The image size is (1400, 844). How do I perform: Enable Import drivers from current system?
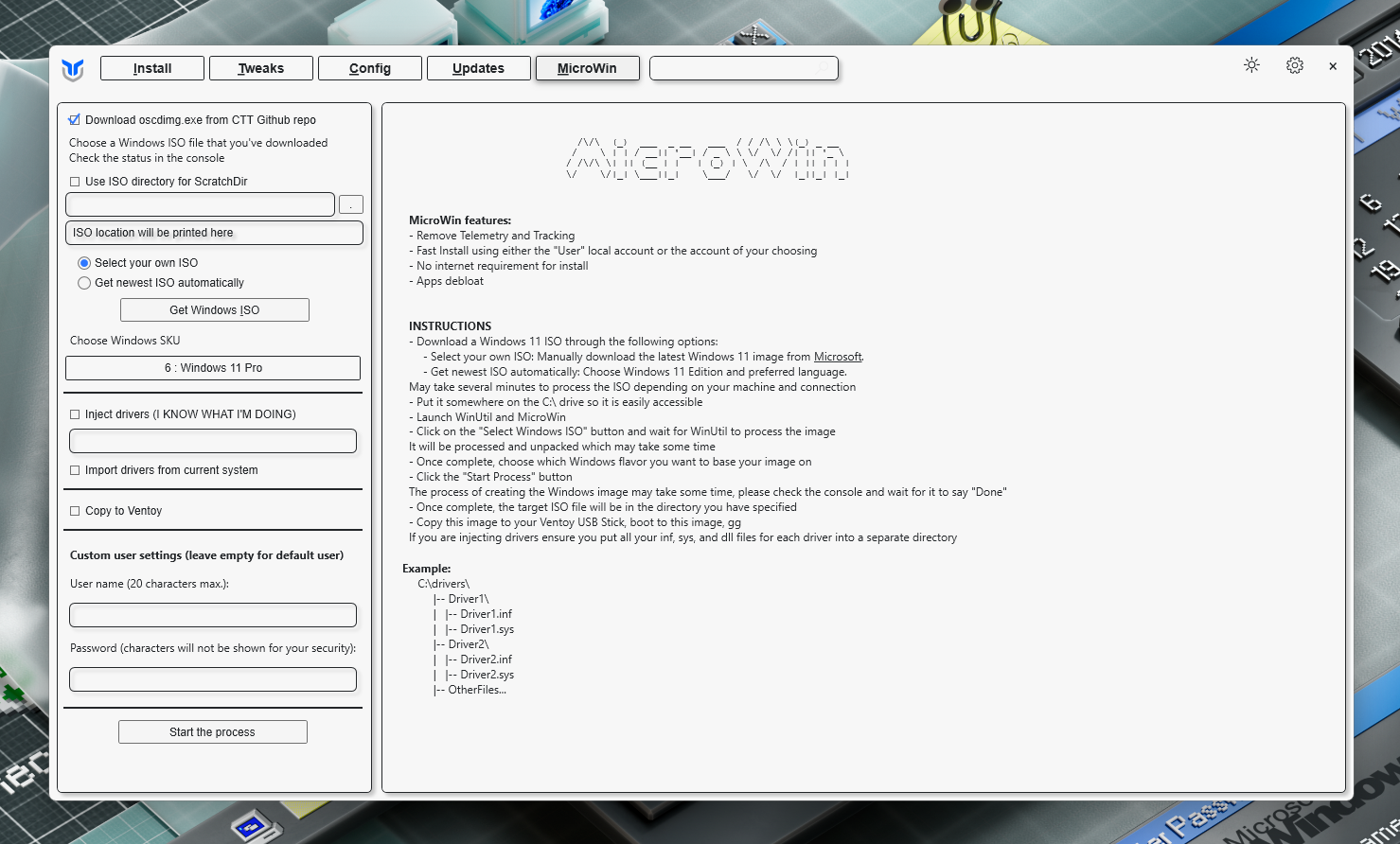pos(75,470)
